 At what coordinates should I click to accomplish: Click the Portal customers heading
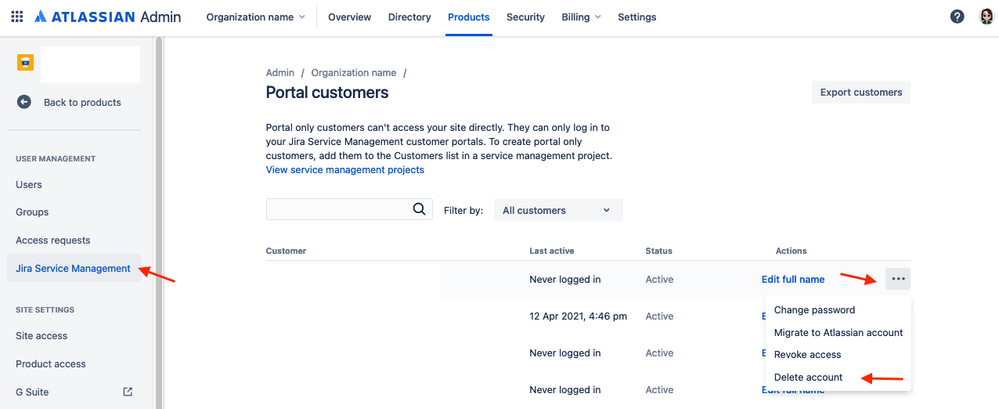coord(327,92)
